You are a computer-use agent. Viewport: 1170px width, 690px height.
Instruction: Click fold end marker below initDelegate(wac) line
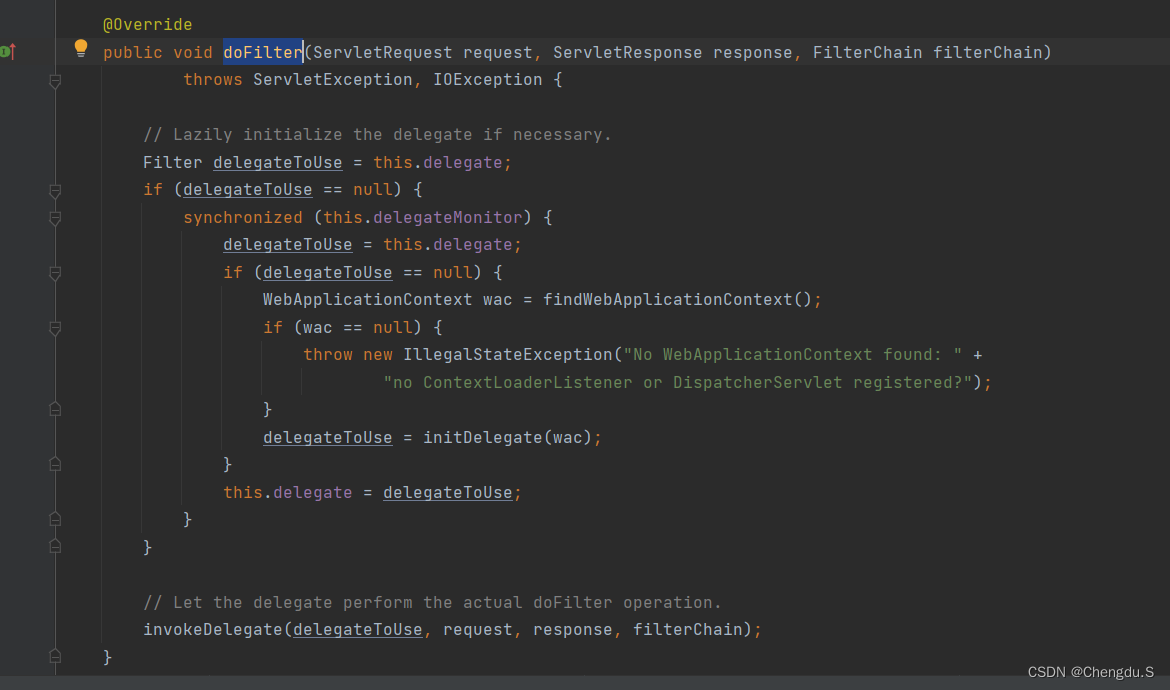pyautogui.click(x=55, y=464)
